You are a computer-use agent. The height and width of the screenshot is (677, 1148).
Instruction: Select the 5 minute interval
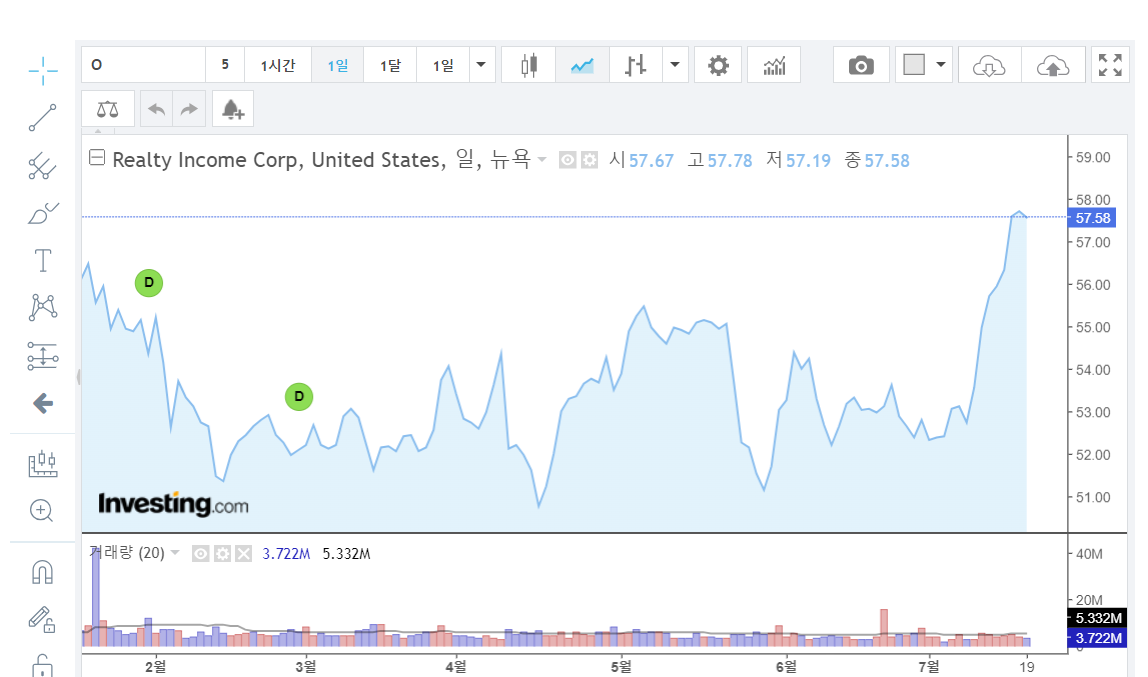225,65
